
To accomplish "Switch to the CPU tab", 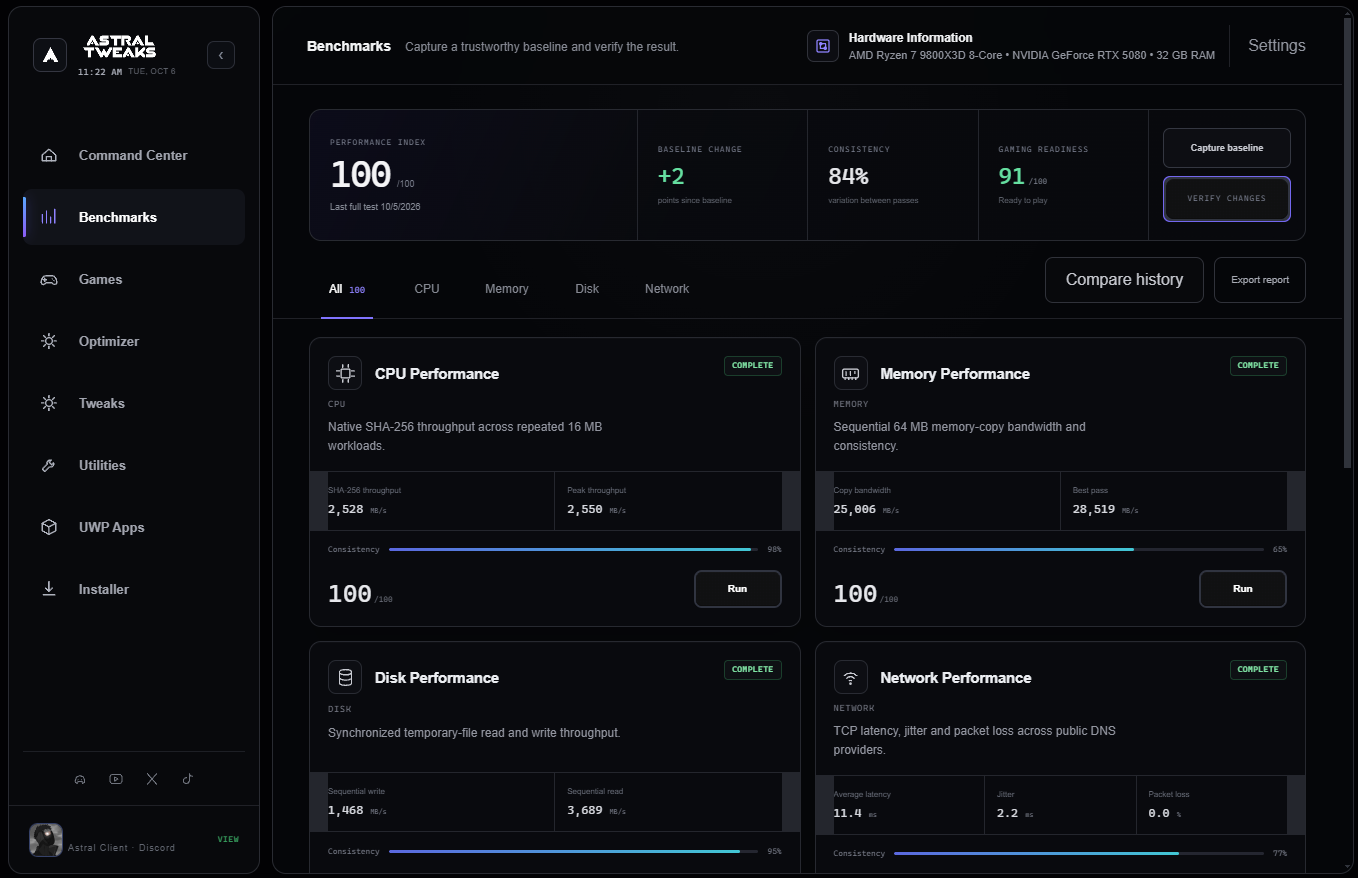I will click(427, 289).
